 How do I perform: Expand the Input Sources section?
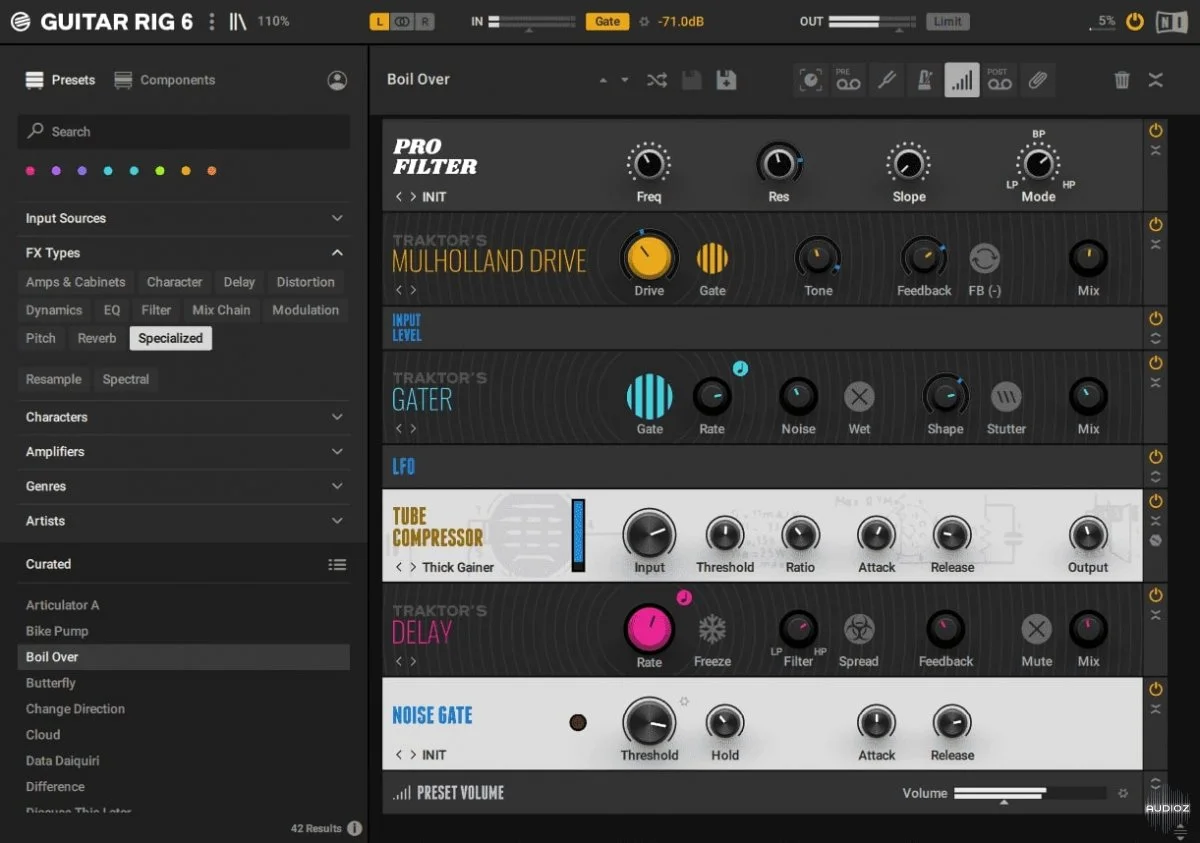pyautogui.click(x=337, y=218)
